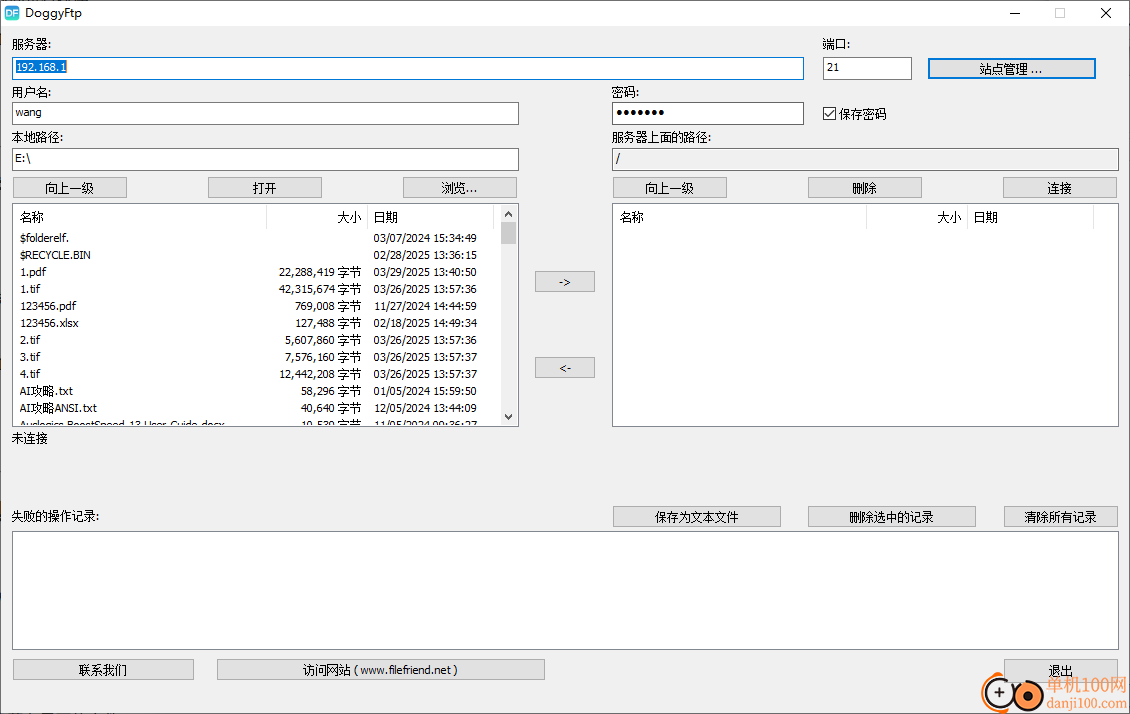Click inside the failed operations log box
The height and width of the screenshot is (714, 1130).
point(565,590)
